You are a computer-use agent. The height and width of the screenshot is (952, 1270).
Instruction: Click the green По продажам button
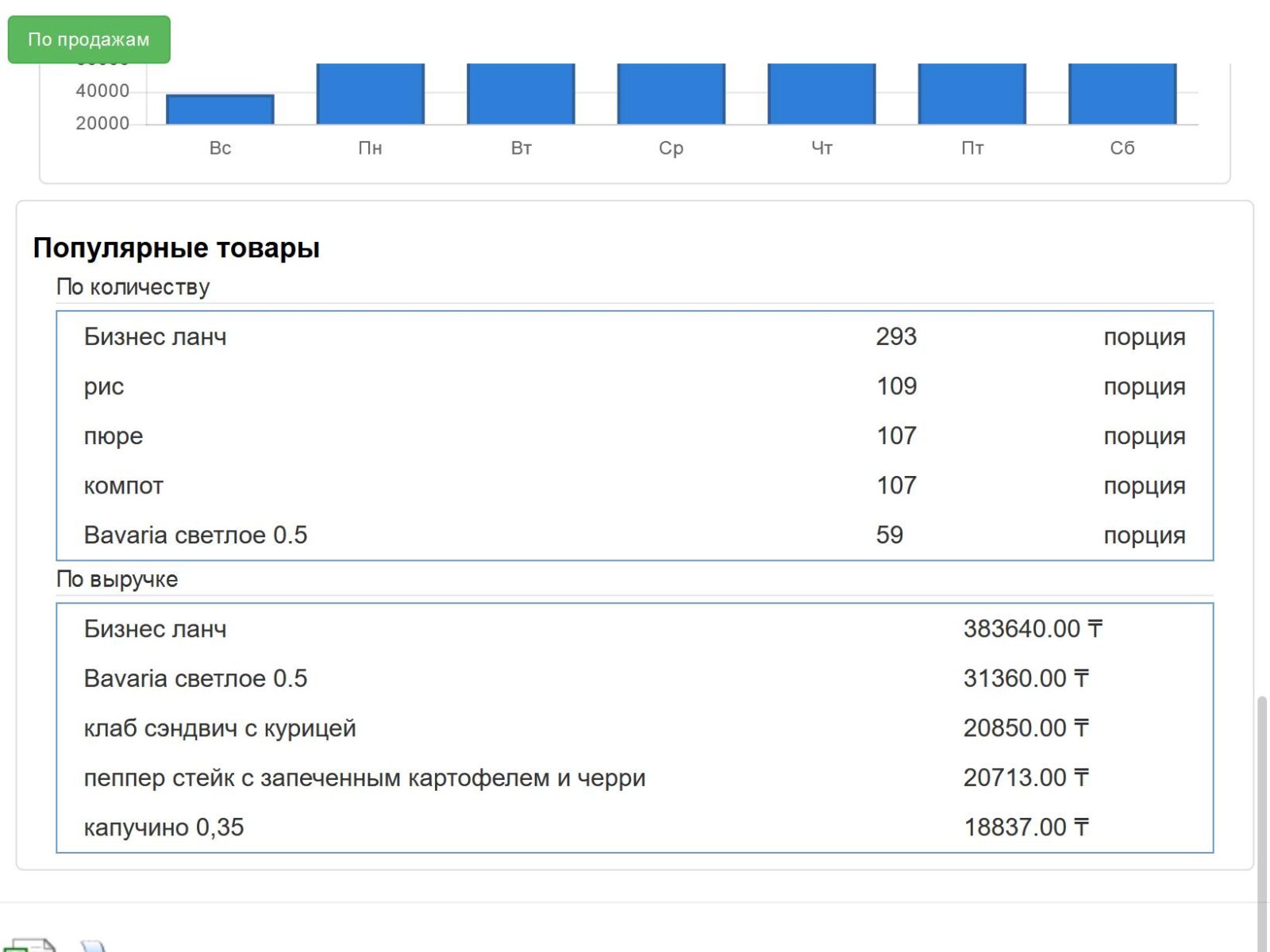(x=89, y=40)
